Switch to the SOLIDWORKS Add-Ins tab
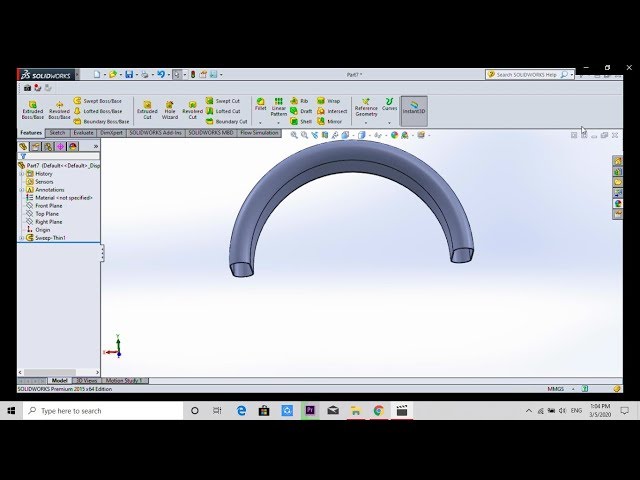 pyautogui.click(x=156, y=133)
